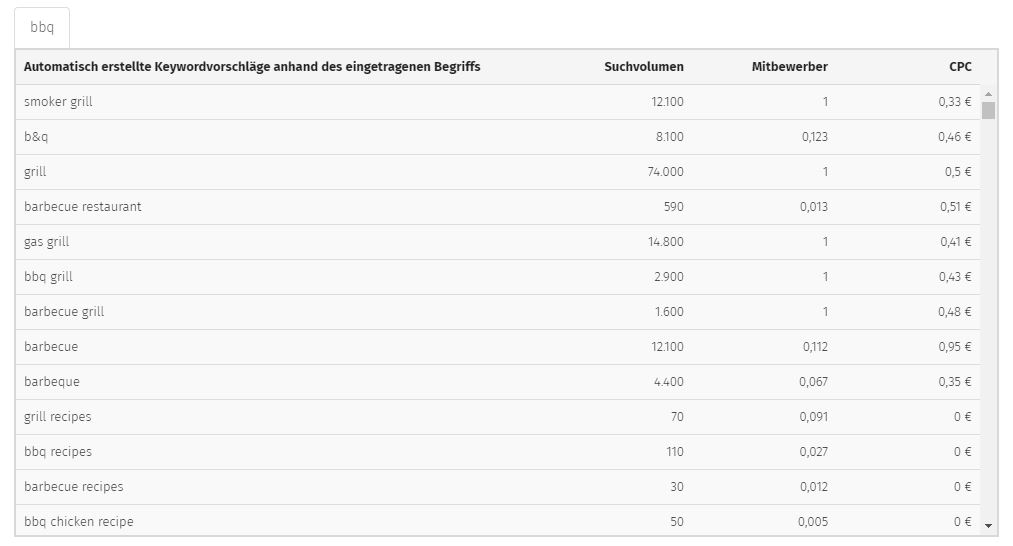Select the b&q keyword row
This screenshot has height=546, width=1013.
pyautogui.click(x=497, y=137)
